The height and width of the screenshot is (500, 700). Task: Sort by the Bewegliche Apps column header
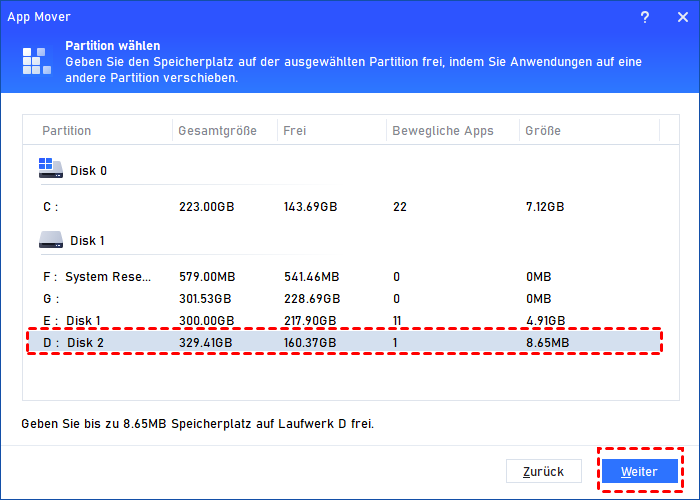point(441,131)
